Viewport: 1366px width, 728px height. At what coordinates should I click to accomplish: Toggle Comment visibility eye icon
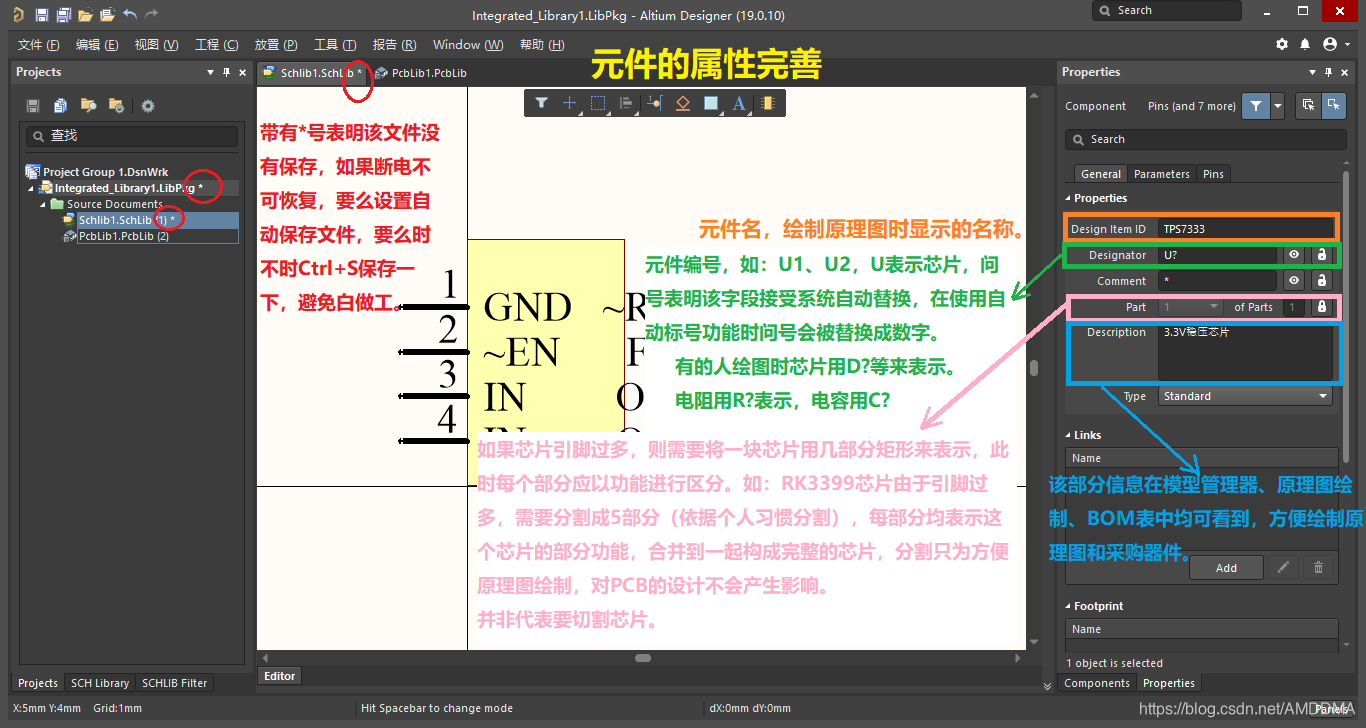pyautogui.click(x=1294, y=281)
